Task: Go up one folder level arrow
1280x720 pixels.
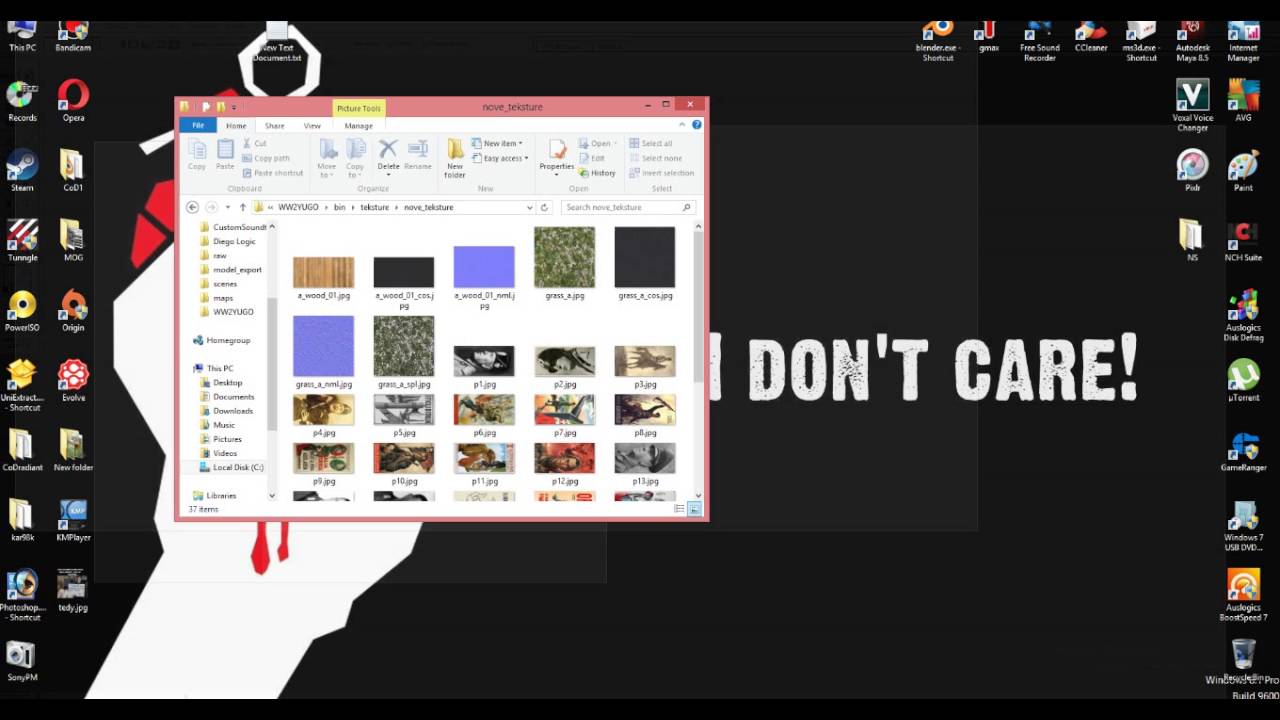Action: point(242,207)
